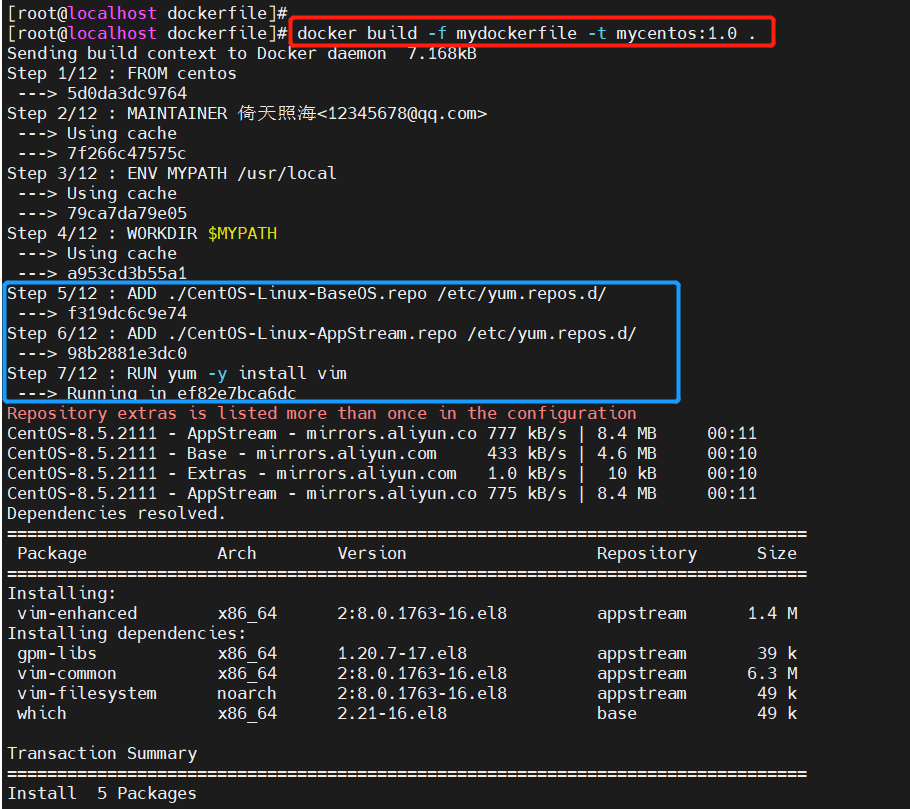This screenshot has height=809, width=910.
Task: Select hash a953cd3b55a1
Action: (x=127, y=273)
